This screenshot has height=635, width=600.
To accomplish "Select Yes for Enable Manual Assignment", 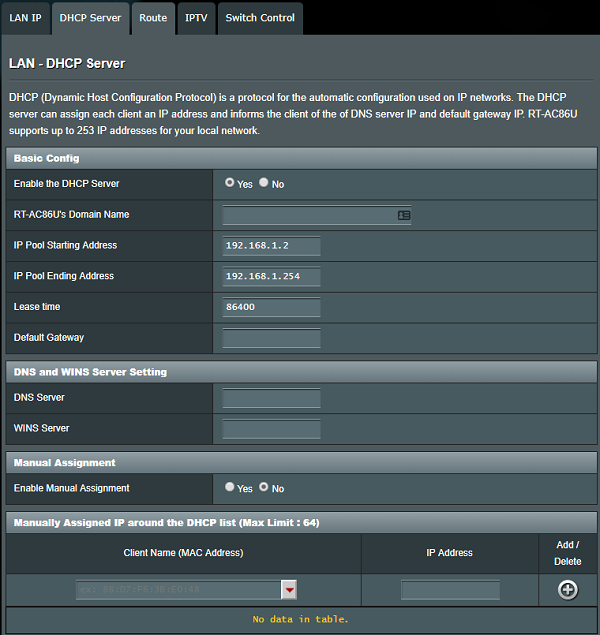I will pyautogui.click(x=230, y=487).
